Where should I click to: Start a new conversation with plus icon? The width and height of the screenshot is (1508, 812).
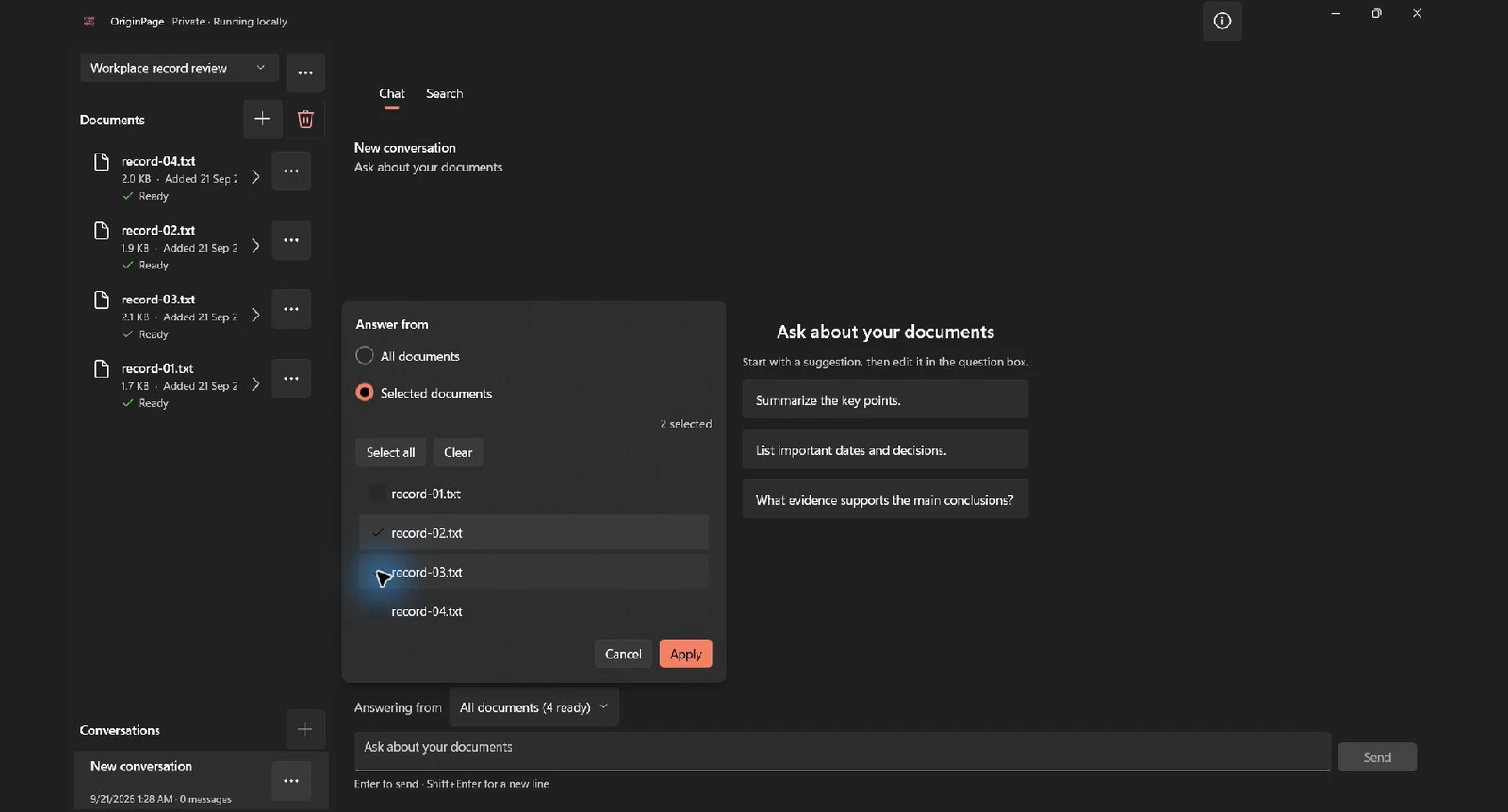(x=305, y=729)
